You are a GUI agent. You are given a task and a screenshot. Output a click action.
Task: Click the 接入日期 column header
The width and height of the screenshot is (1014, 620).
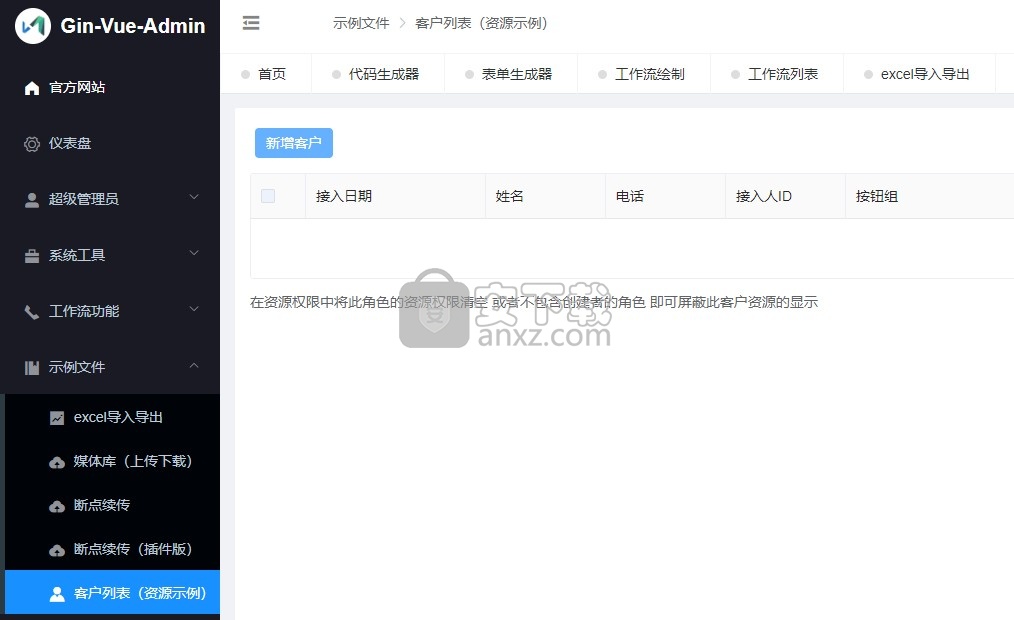click(x=344, y=196)
